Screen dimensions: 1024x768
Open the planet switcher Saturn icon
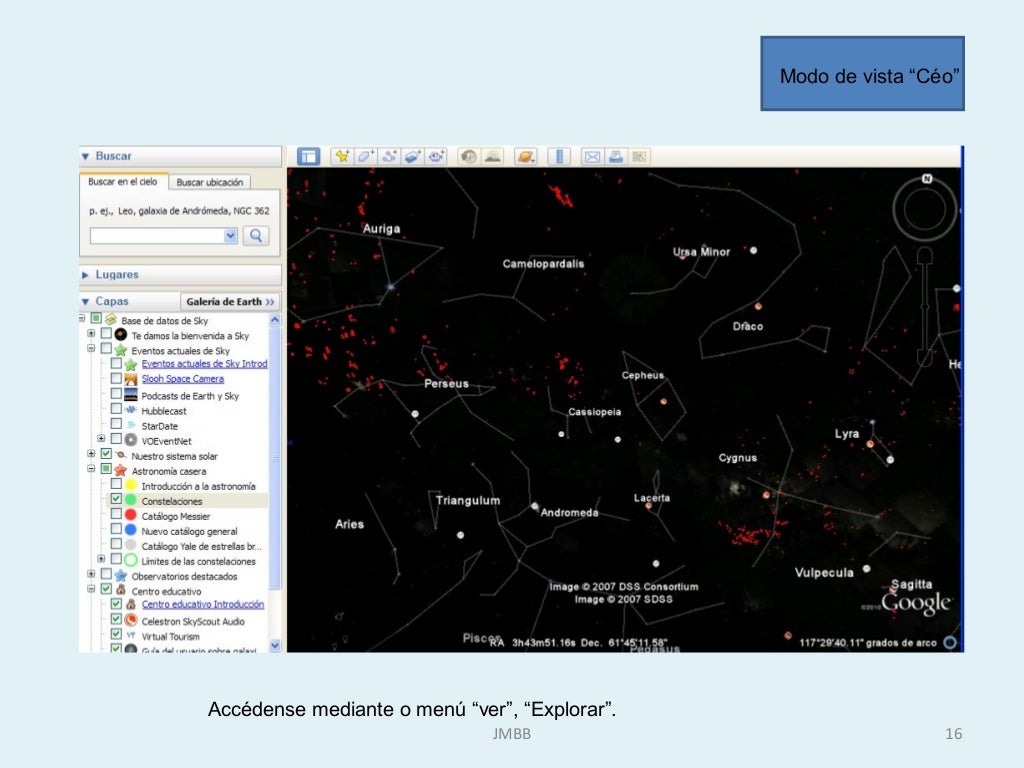(x=526, y=157)
